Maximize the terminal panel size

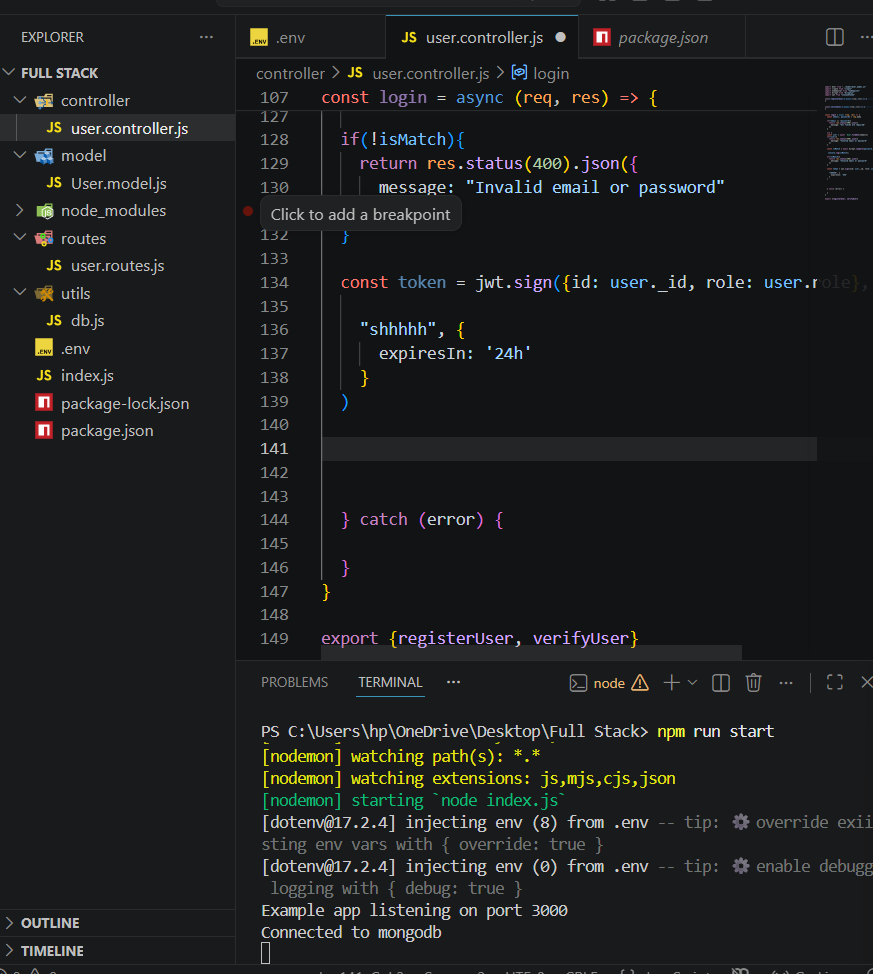[x=835, y=682]
